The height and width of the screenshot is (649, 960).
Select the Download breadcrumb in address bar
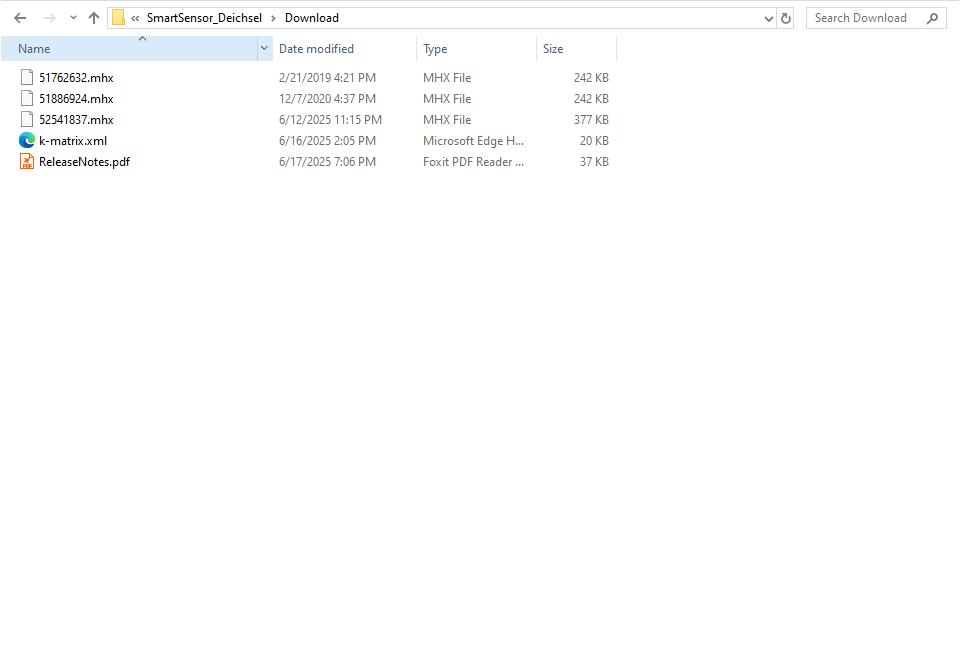(x=311, y=17)
